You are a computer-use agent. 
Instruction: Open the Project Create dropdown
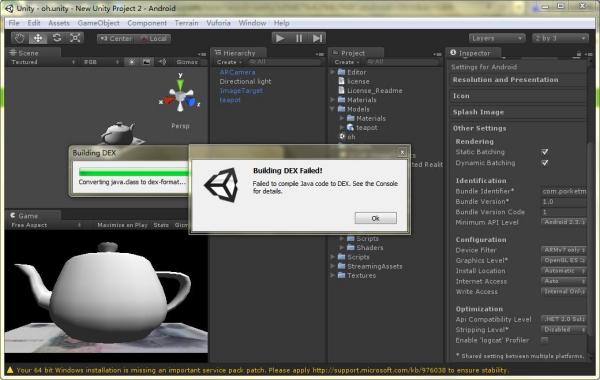(x=347, y=62)
